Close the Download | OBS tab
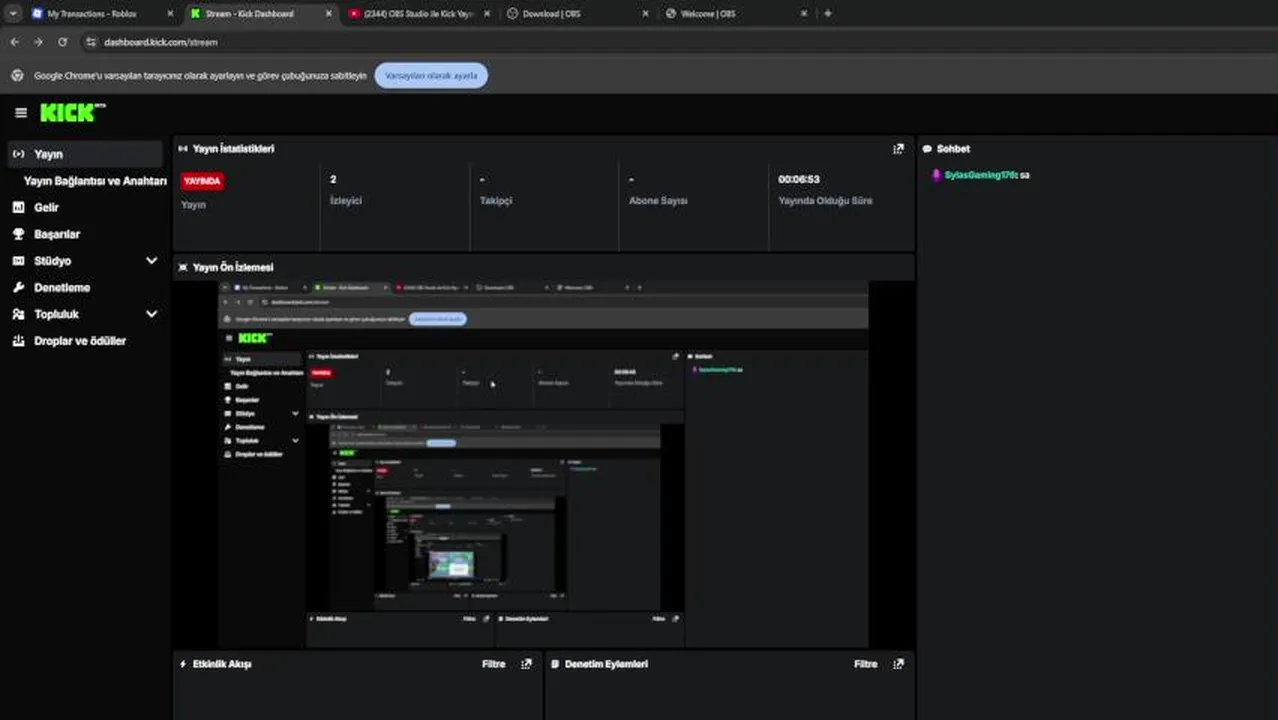1278x720 pixels. click(x=644, y=14)
